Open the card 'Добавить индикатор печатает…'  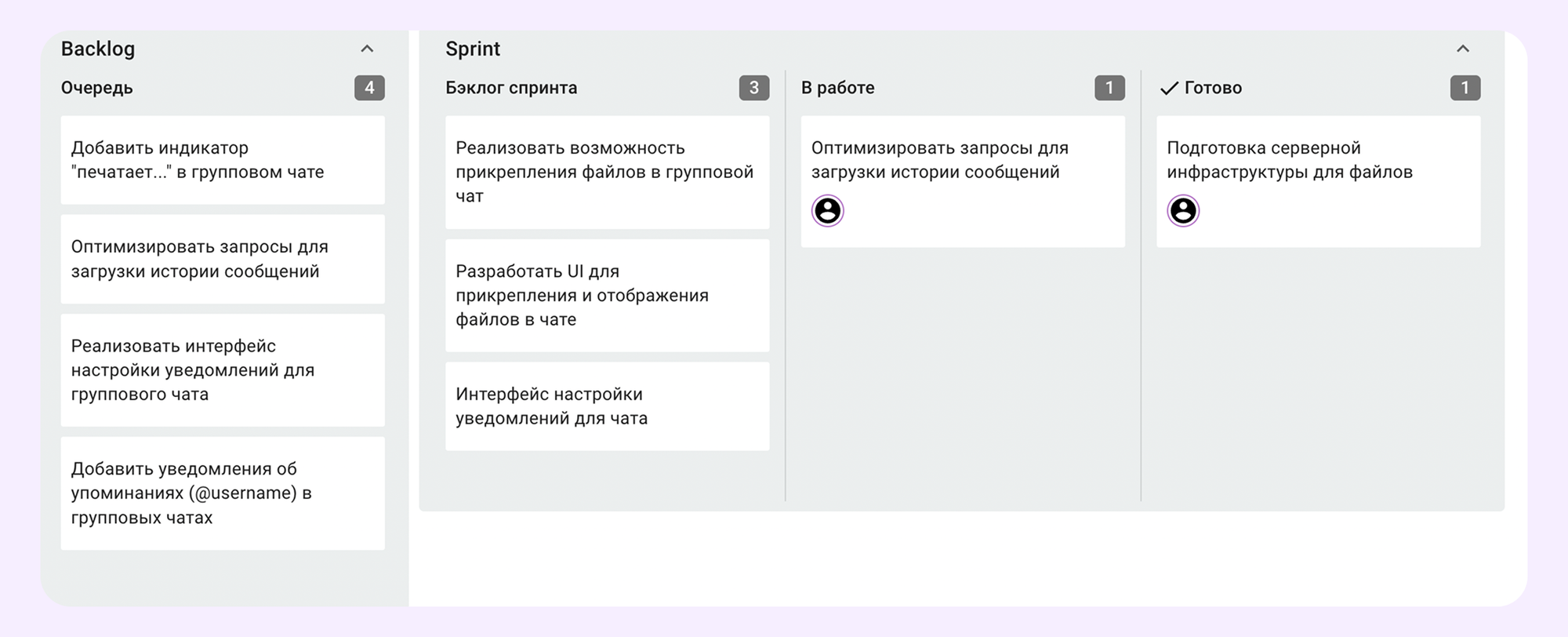click(223, 160)
